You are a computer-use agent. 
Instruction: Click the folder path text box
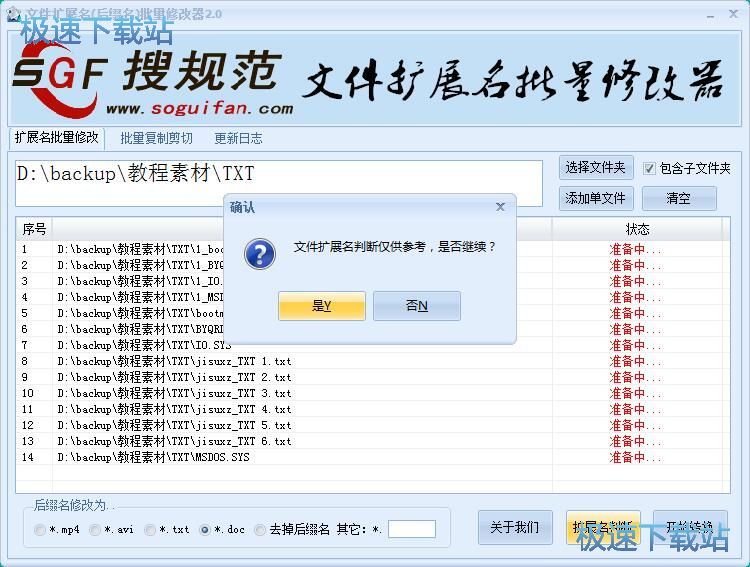coord(279,183)
